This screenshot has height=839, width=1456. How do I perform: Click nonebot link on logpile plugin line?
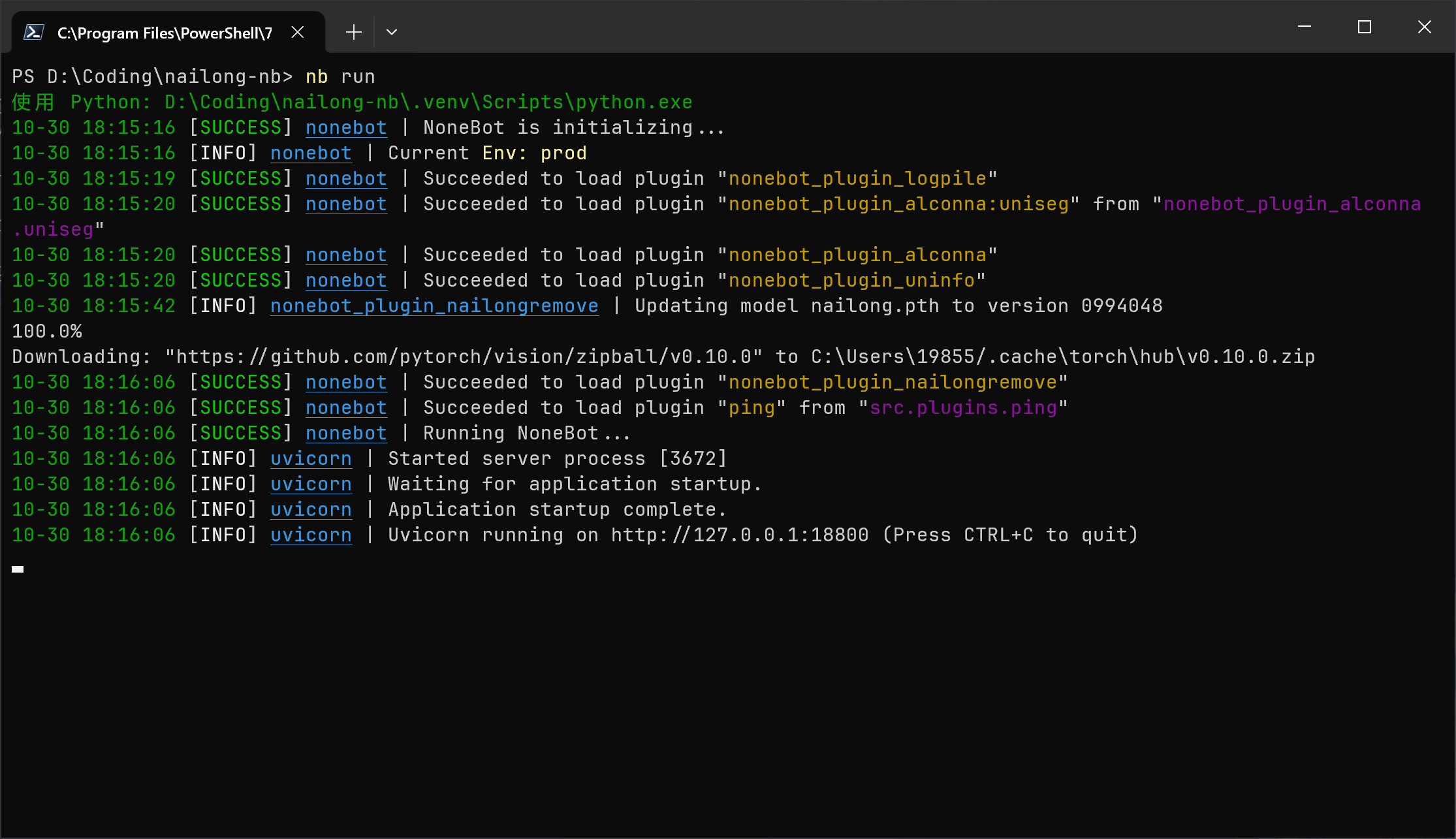(x=346, y=178)
